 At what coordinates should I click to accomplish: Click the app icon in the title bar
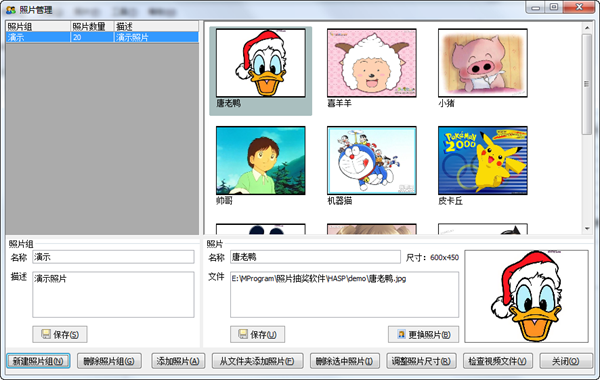[11, 10]
